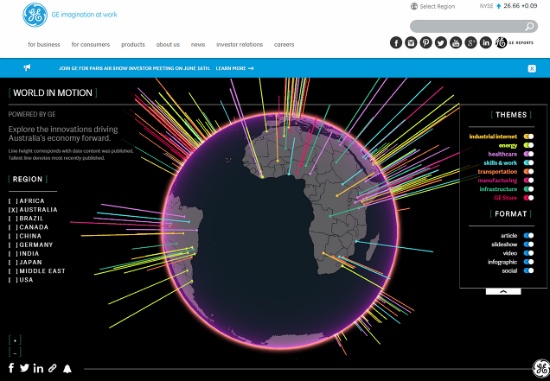Disable the healthcare theme toggle

tap(529, 154)
